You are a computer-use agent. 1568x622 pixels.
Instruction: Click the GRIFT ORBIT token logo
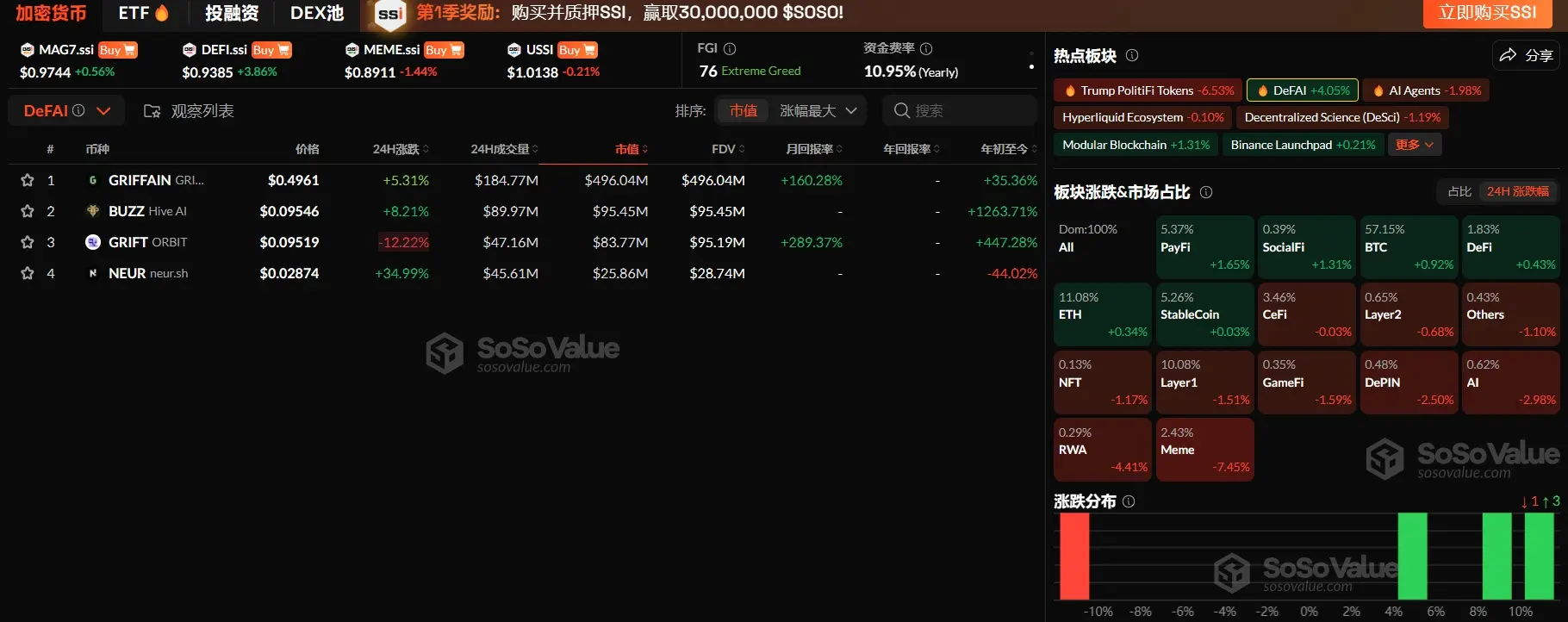[93, 242]
